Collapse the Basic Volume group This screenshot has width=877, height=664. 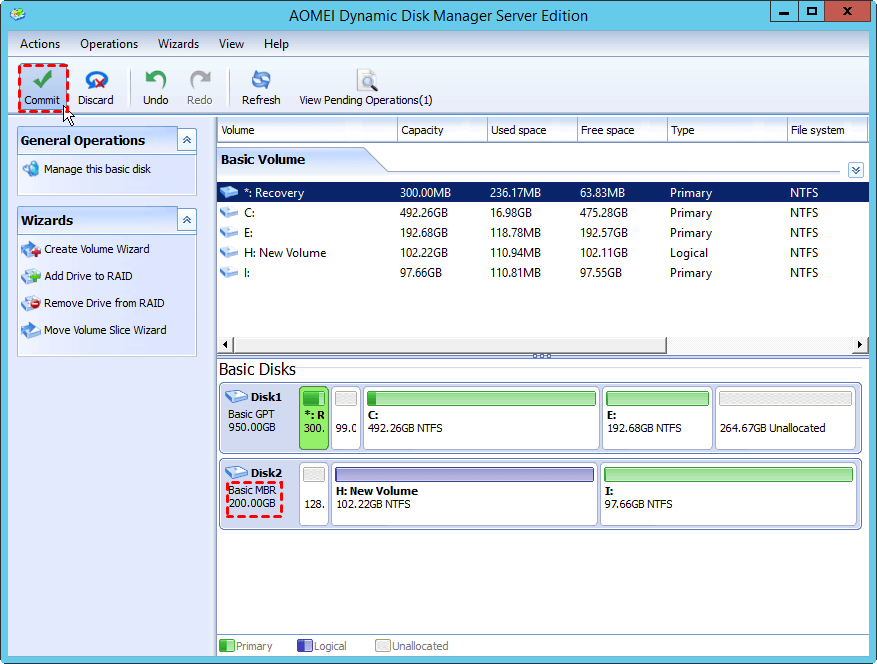tap(856, 170)
